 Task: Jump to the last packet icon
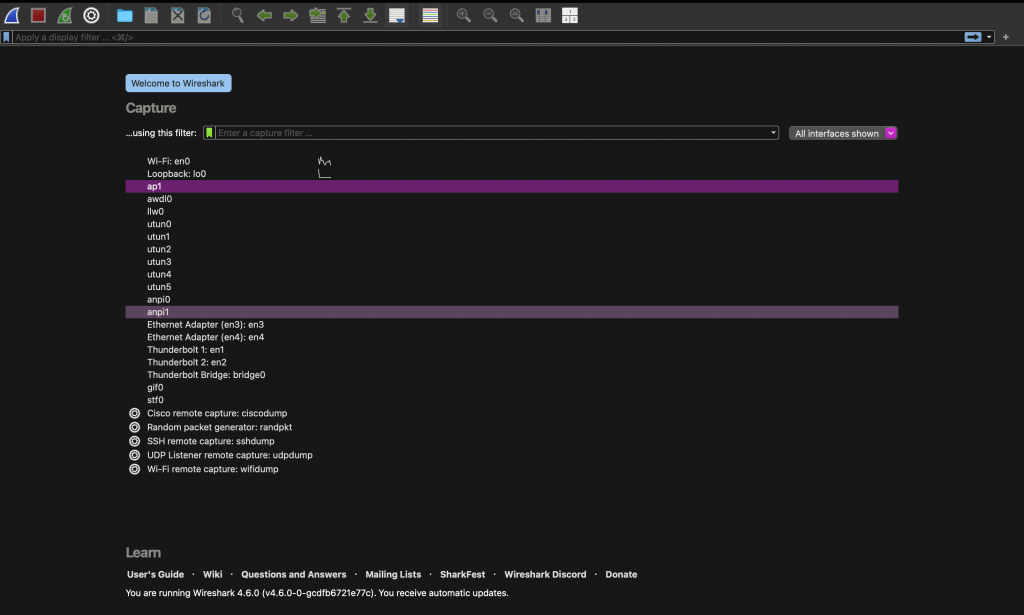click(x=370, y=15)
